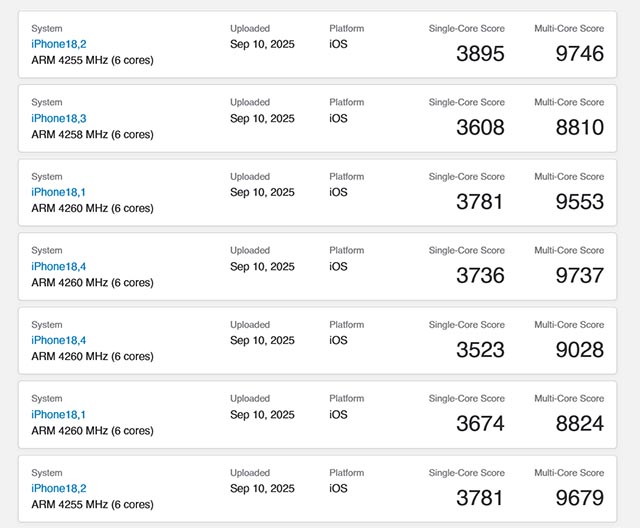Click the single-core score 3736
640x528 pixels.
pos(480,276)
